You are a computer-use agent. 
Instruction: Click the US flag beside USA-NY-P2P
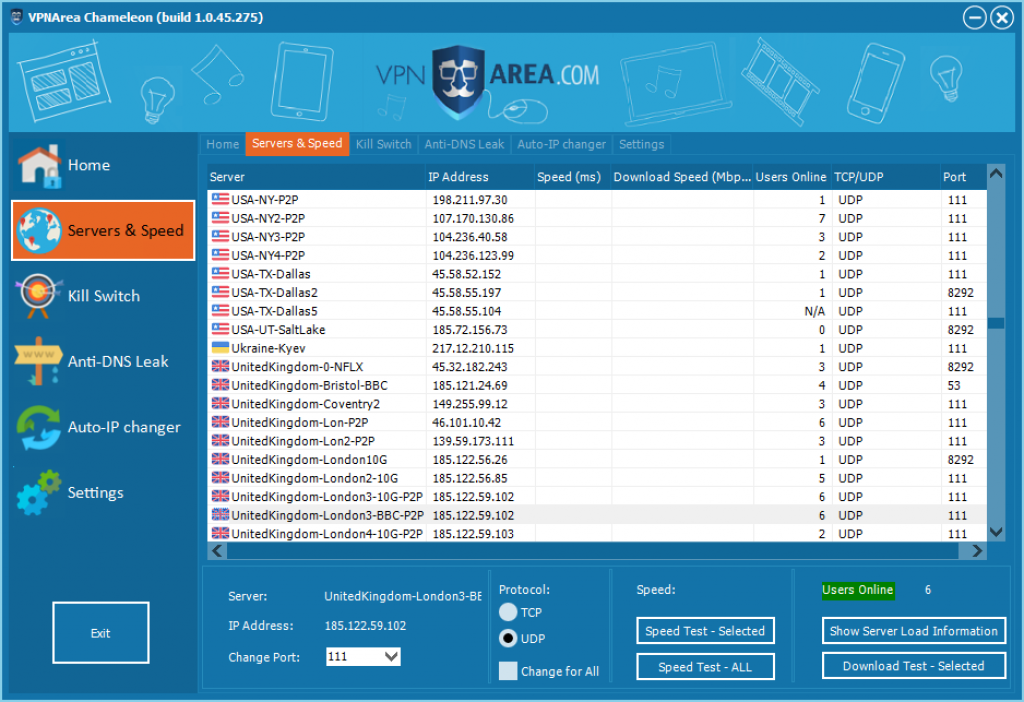[220, 199]
